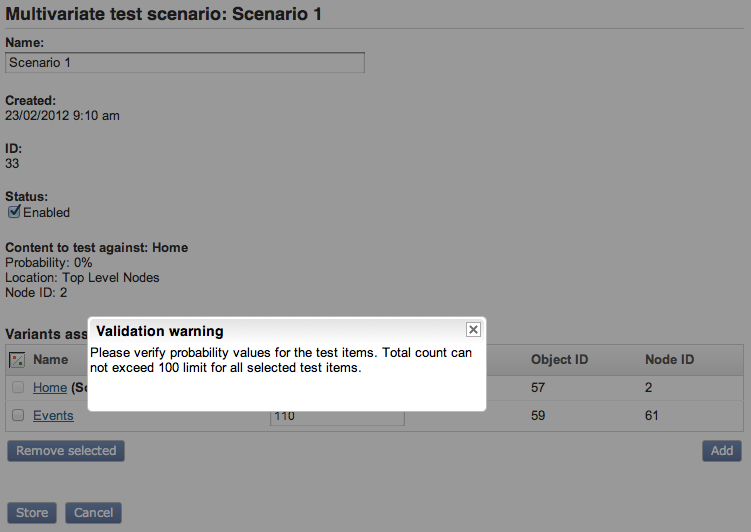
Task: Focus the scenario Name input field
Action: (x=185, y=62)
